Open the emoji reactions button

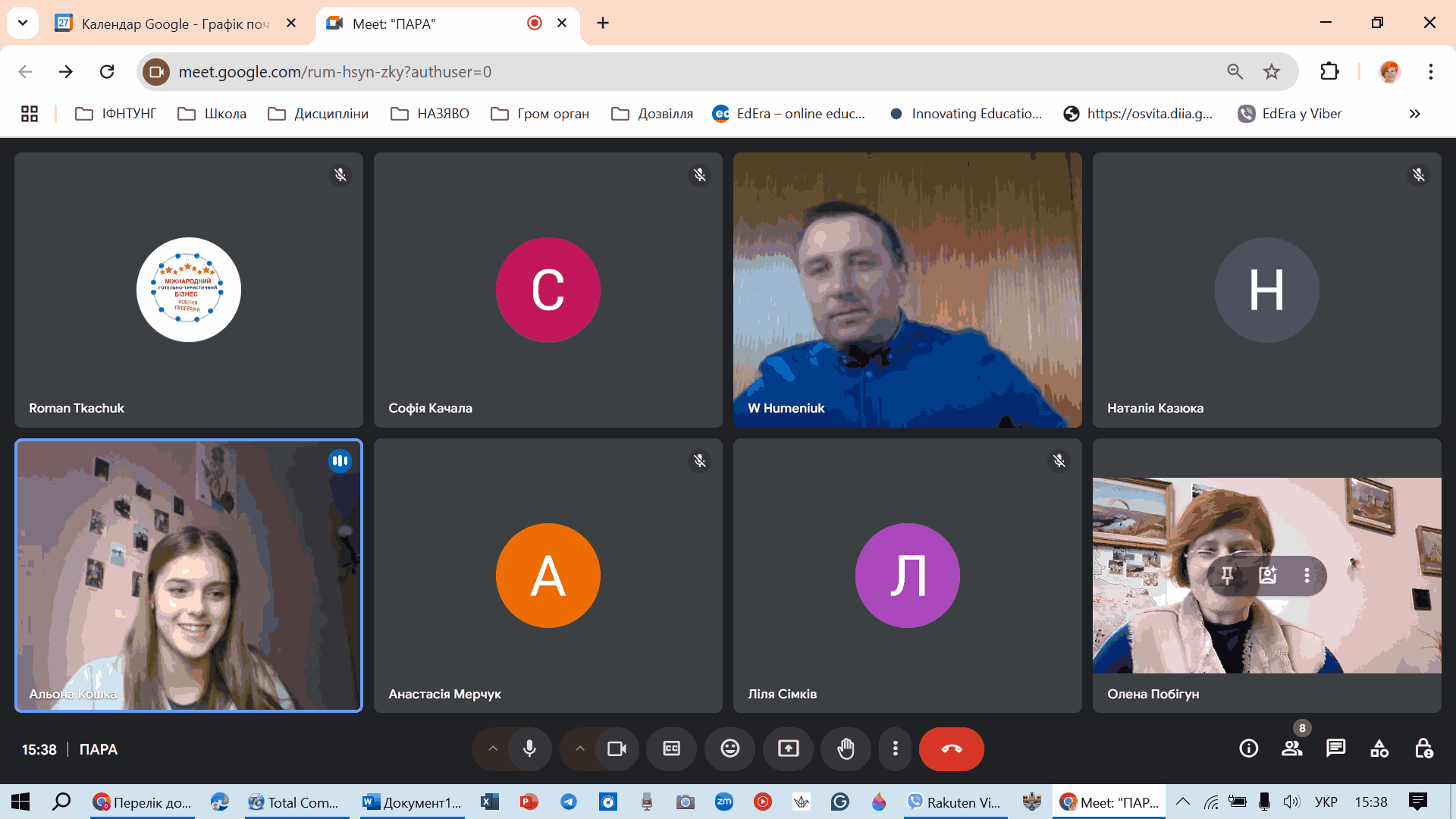pos(730,749)
